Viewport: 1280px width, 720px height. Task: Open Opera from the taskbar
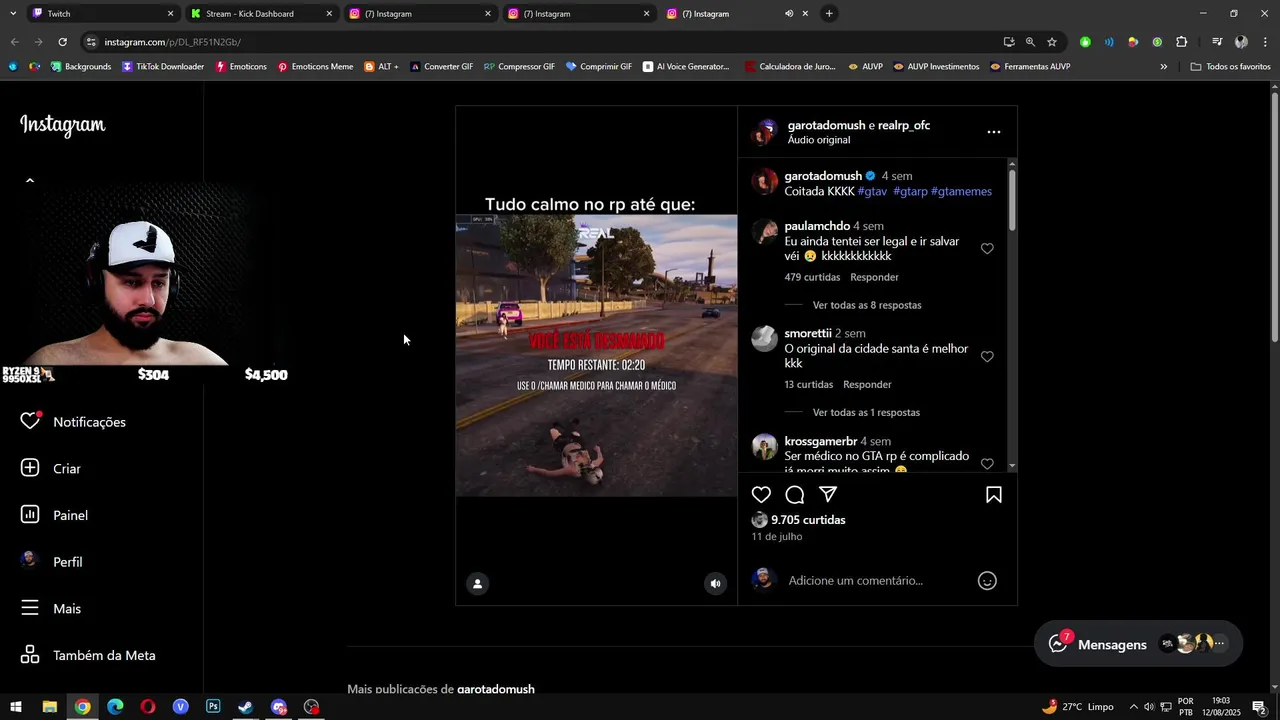[148, 707]
